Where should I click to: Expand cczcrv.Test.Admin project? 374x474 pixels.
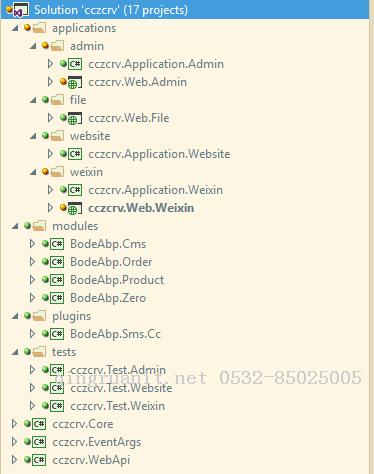[x=32, y=370]
